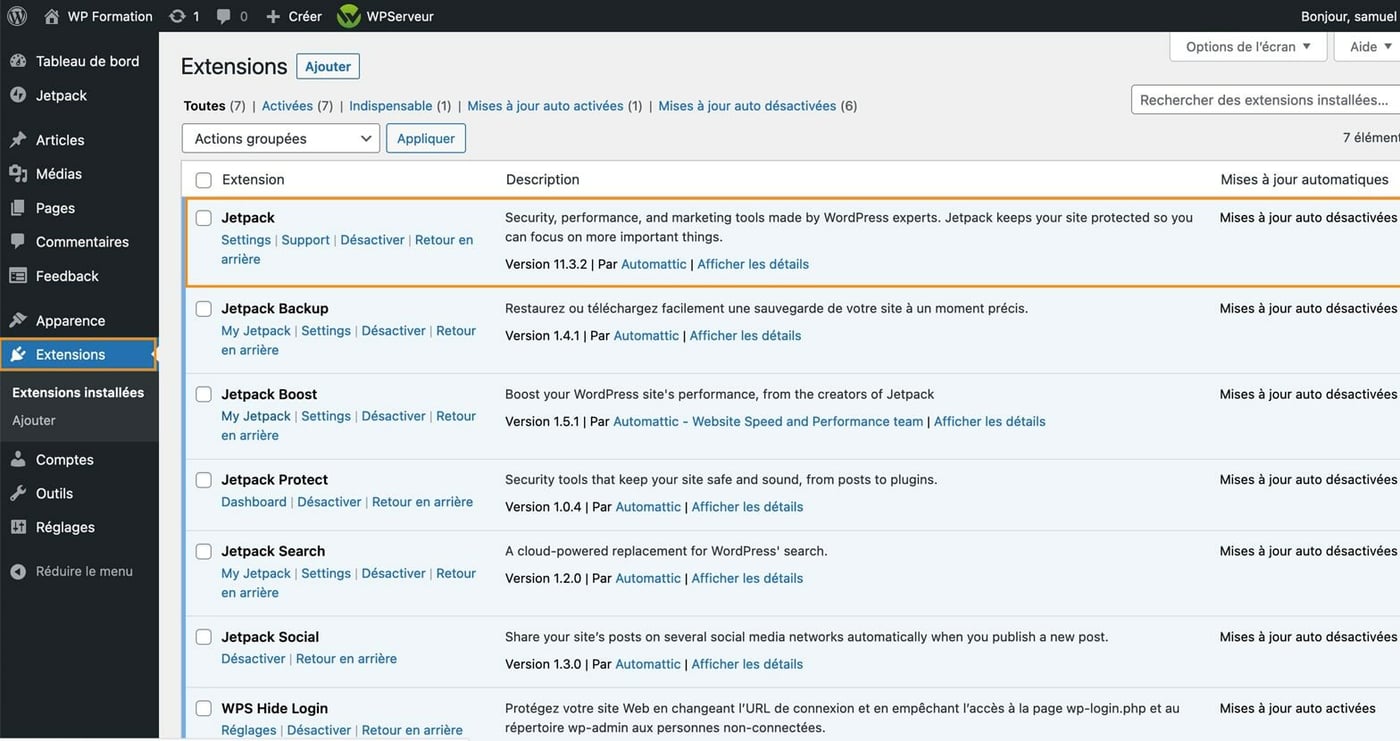The width and height of the screenshot is (1400, 741).
Task: Click the Appliquer button
Action: pyautogui.click(x=426, y=138)
